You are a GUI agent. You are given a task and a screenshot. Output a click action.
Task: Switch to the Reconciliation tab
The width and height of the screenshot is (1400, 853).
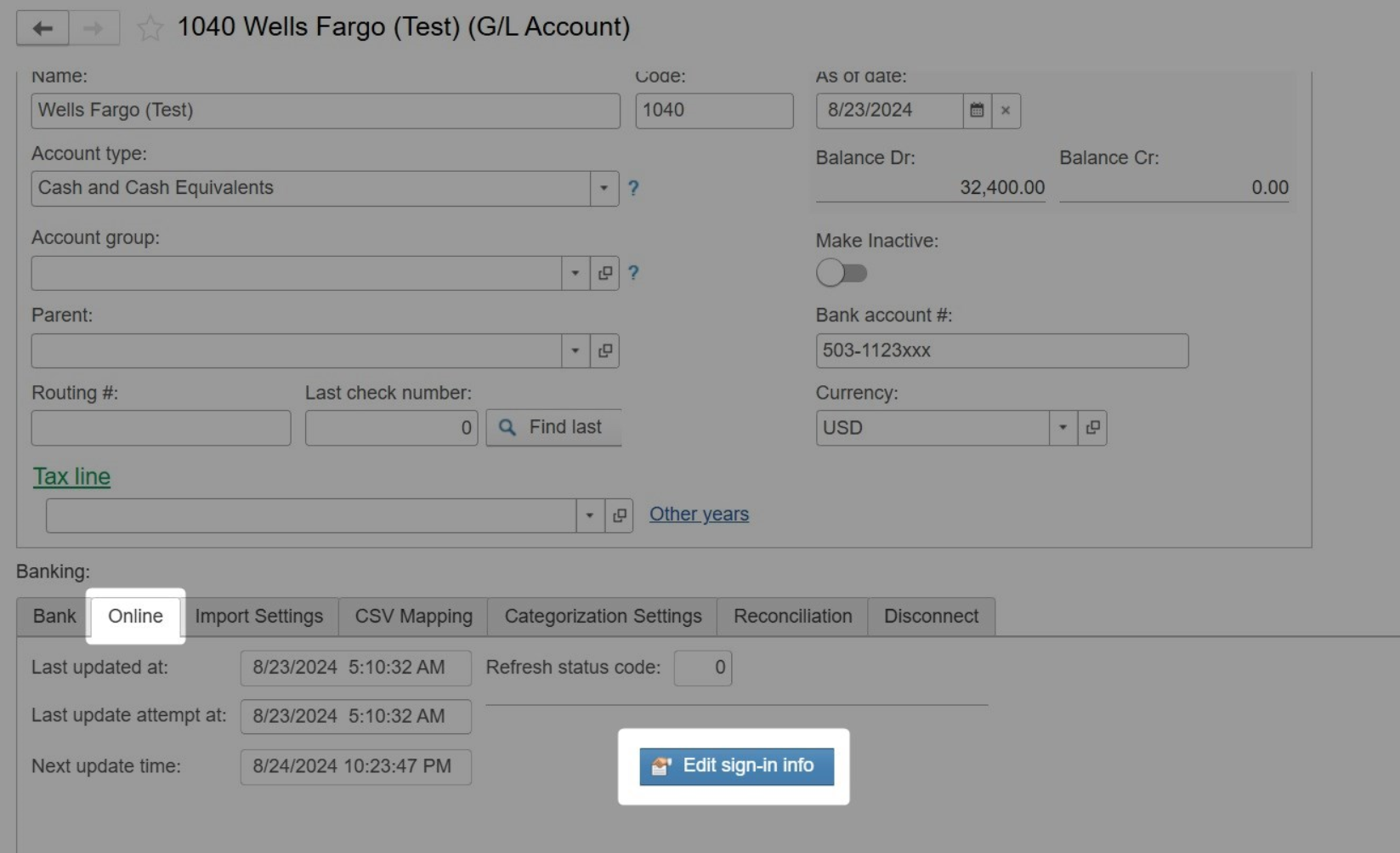tap(792, 617)
